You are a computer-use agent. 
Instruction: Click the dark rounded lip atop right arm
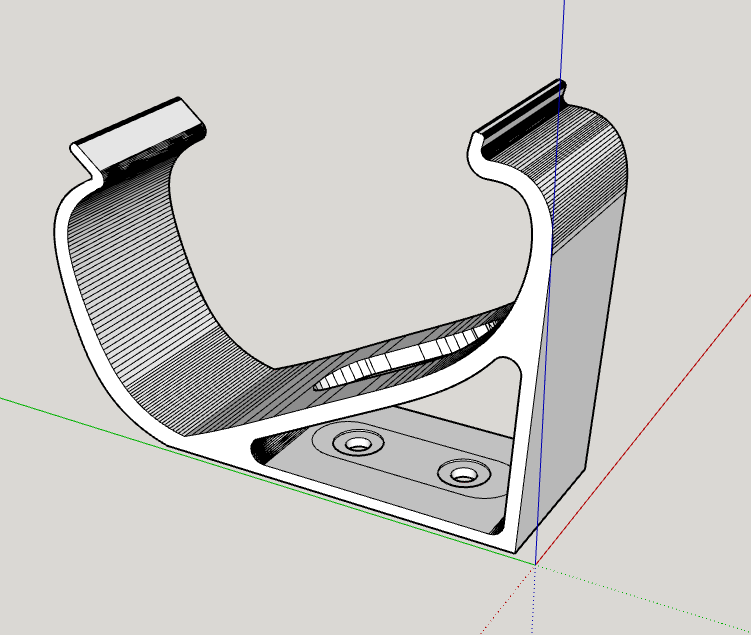[522, 116]
